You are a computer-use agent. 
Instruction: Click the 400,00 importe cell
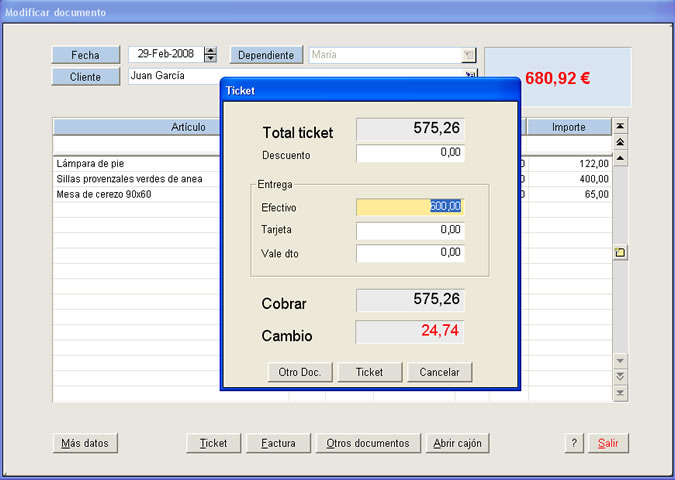[x=570, y=179]
